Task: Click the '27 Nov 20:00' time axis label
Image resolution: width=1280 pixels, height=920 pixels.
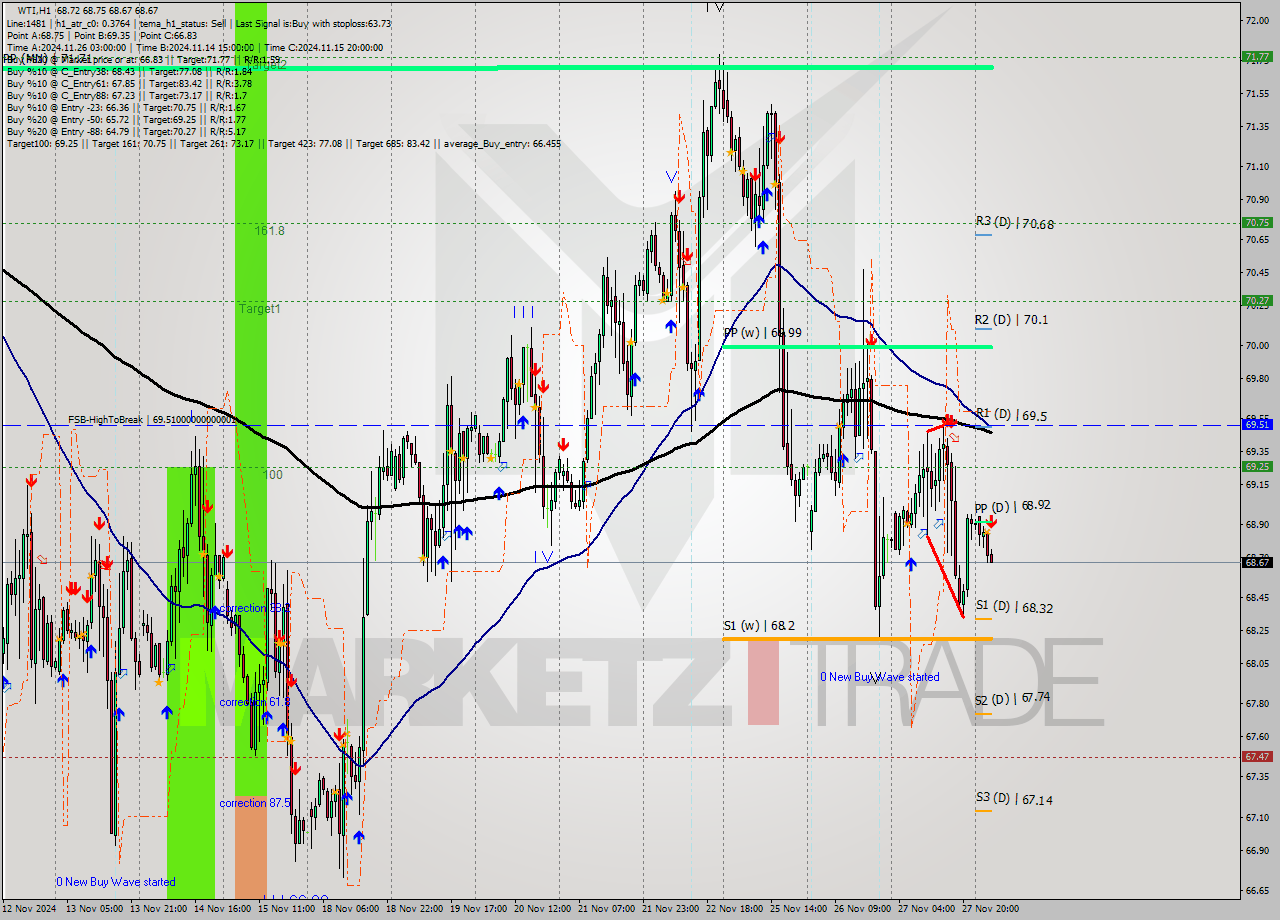Action: [x=990, y=909]
